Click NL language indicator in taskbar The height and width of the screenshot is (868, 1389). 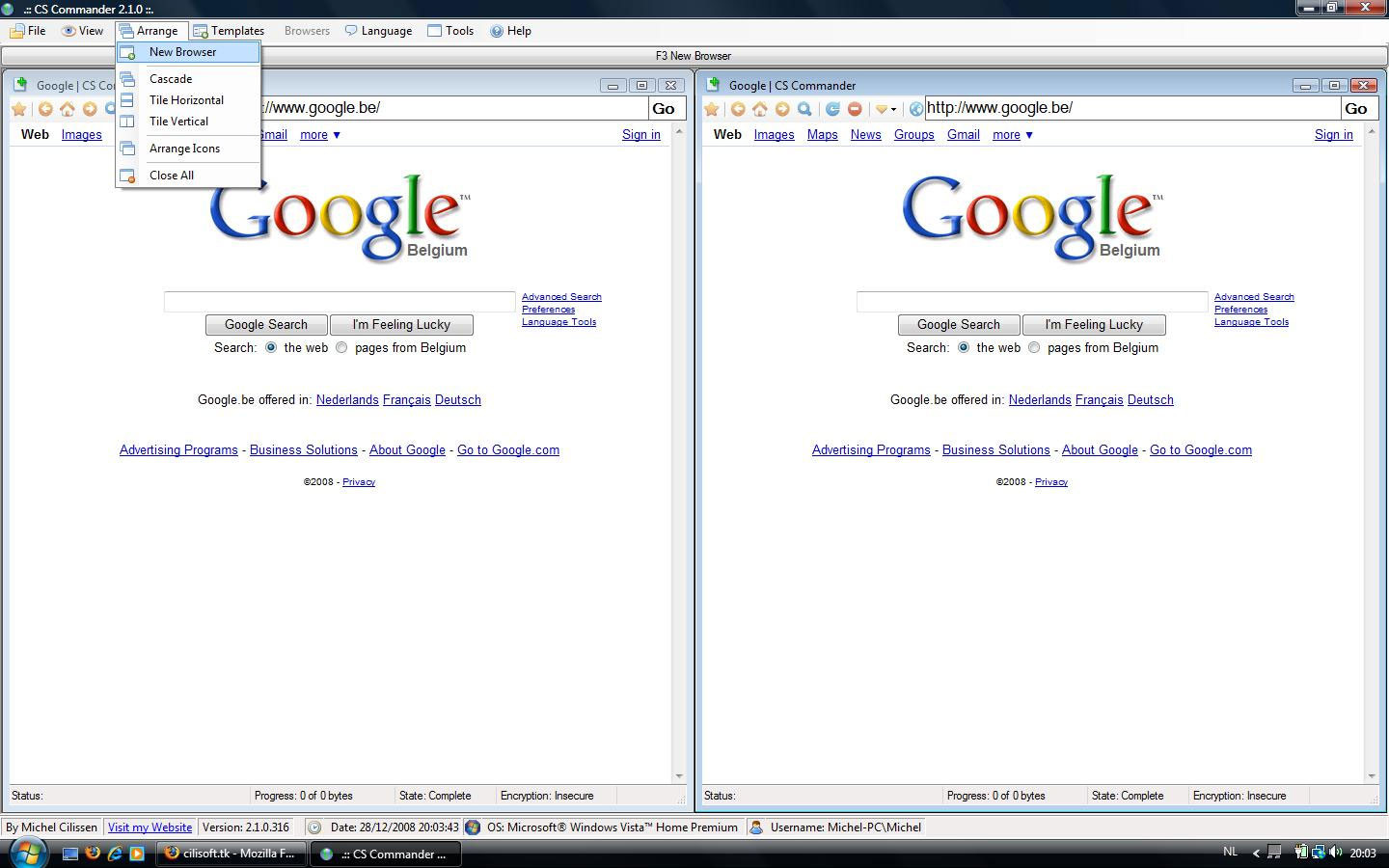pos(1230,852)
